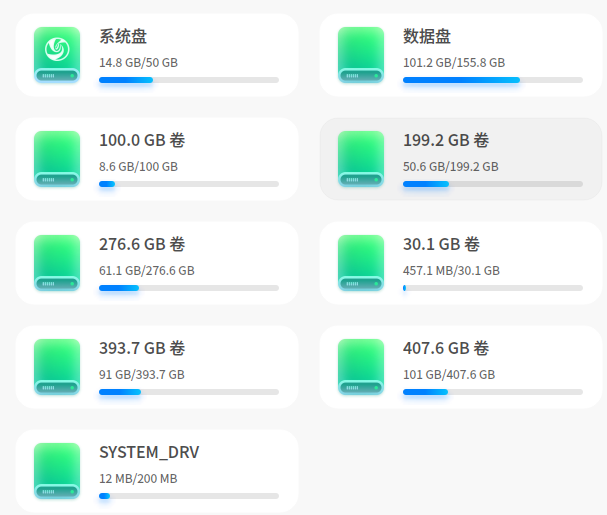This screenshot has height=515, width=607.
Task: Click the 系统盘 usage progress bar
Action: 188,80
